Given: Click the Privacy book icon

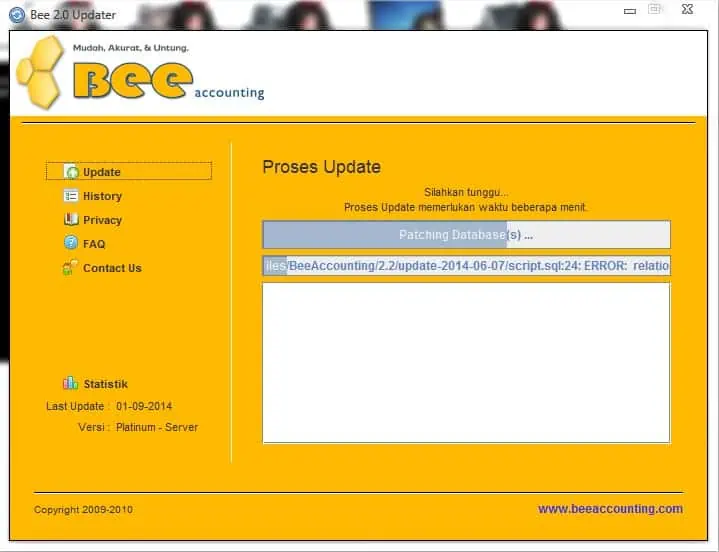Looking at the screenshot, I should 71,220.
